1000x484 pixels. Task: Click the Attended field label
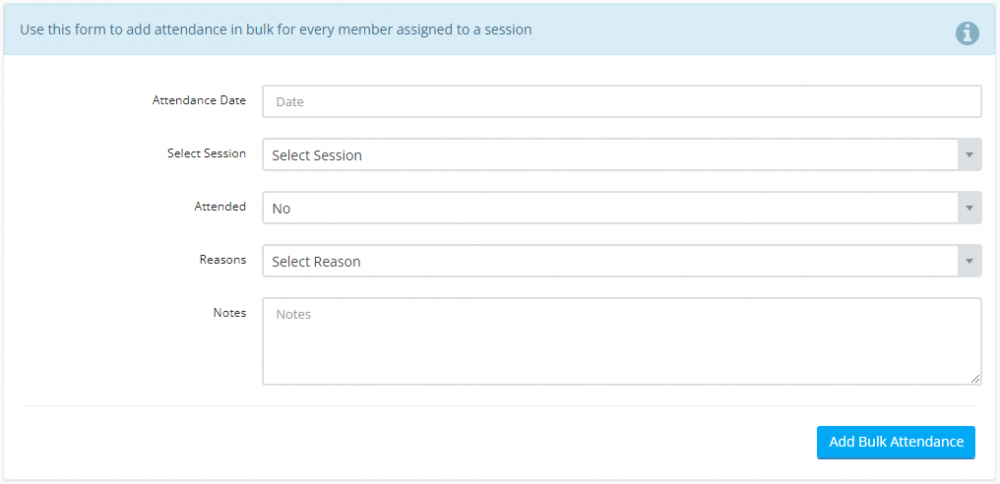[x=220, y=206]
